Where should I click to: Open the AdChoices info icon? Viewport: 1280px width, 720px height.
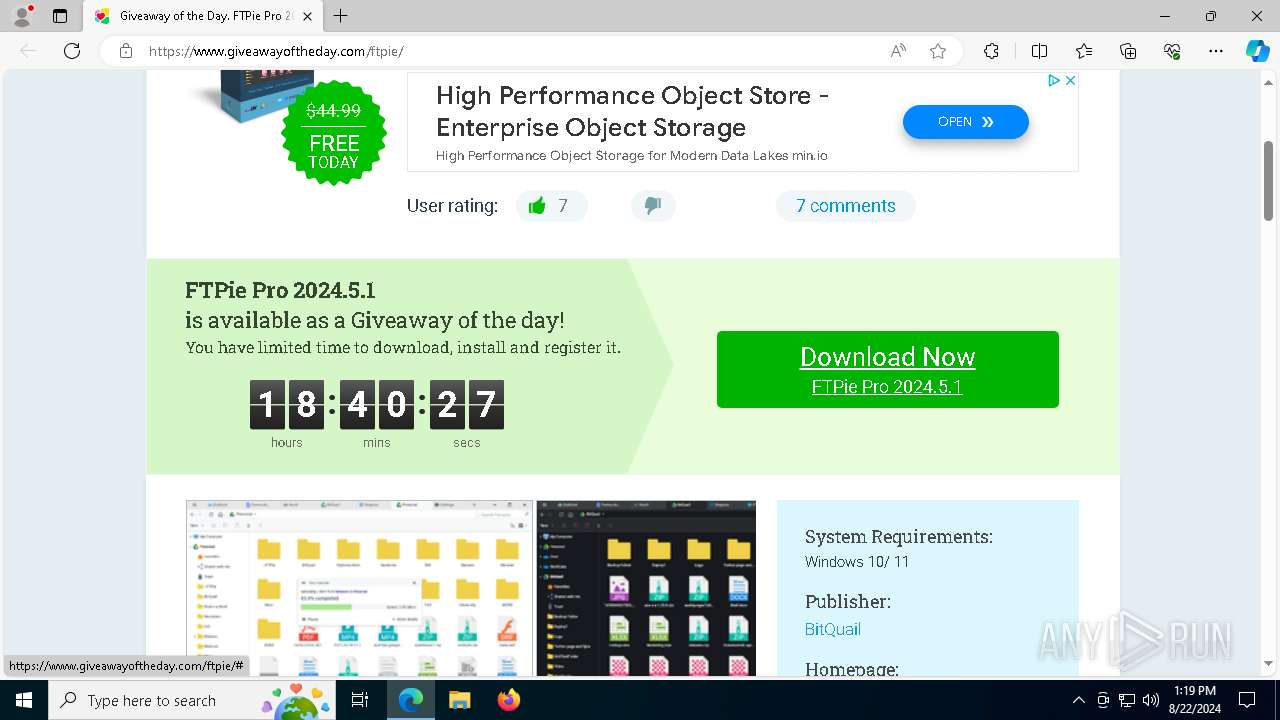coord(1053,80)
